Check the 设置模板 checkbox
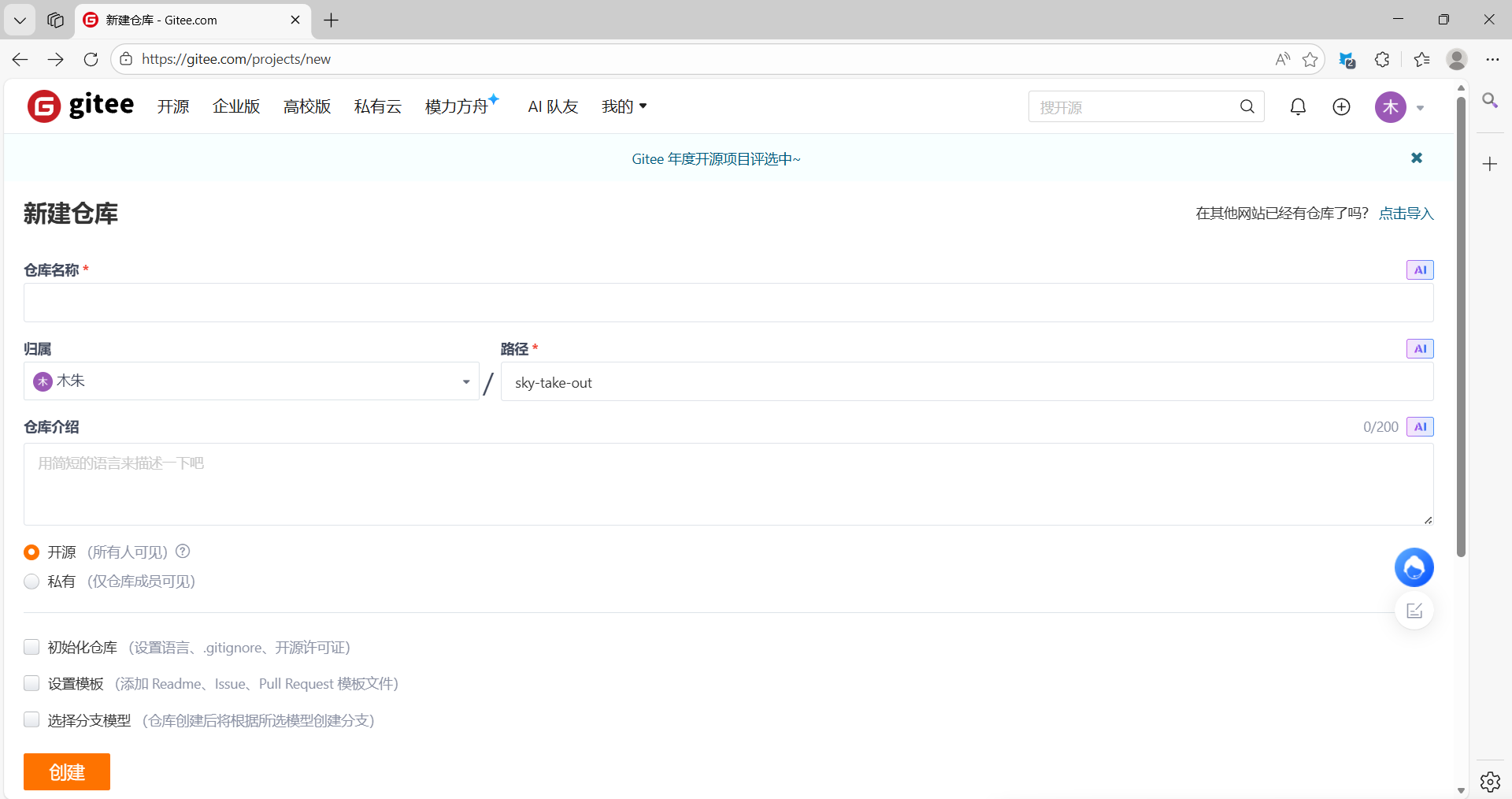Viewport: 1512px width, 799px height. click(x=31, y=683)
